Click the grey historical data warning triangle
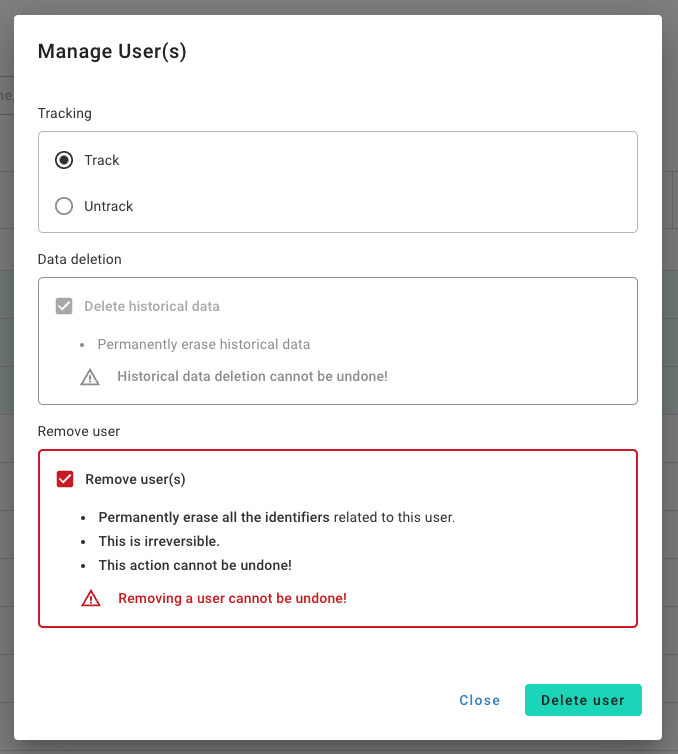678x754 pixels. pyautogui.click(x=90, y=377)
